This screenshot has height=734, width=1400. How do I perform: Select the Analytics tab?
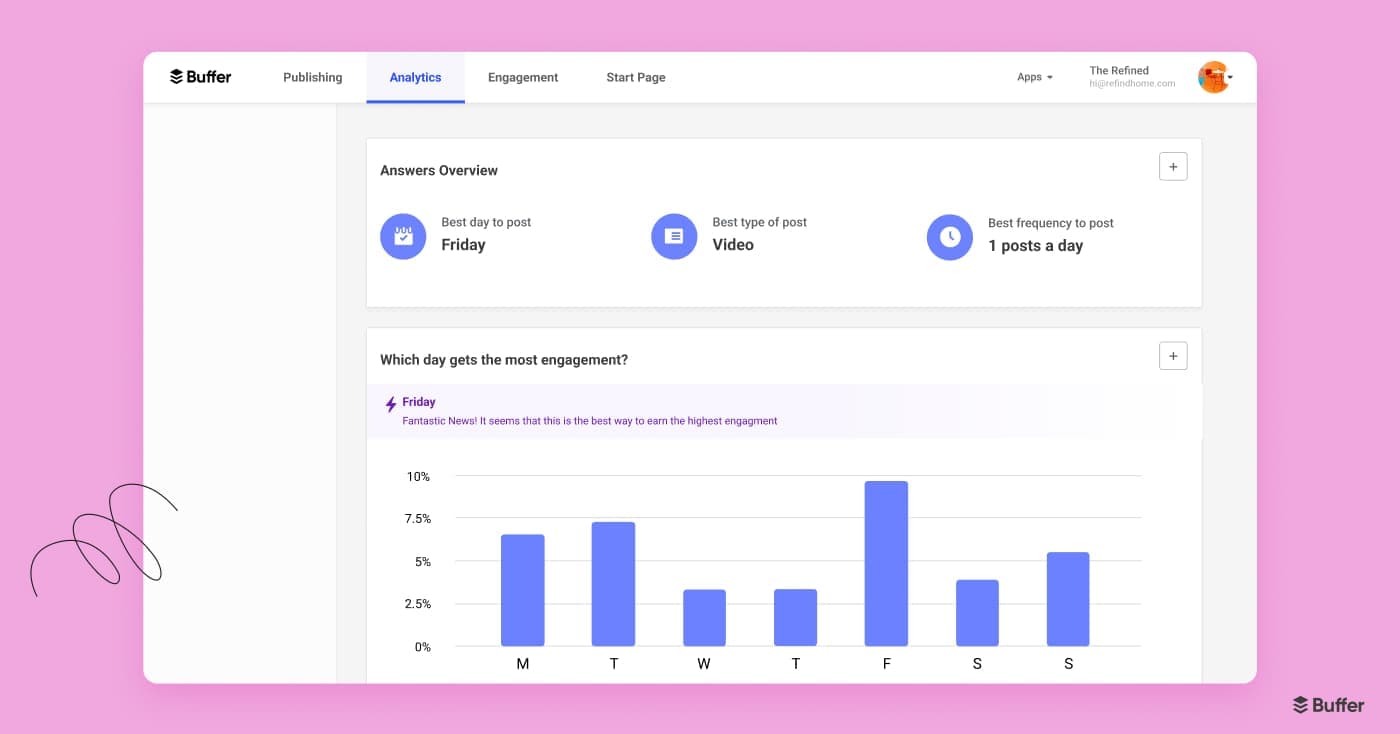coord(415,77)
